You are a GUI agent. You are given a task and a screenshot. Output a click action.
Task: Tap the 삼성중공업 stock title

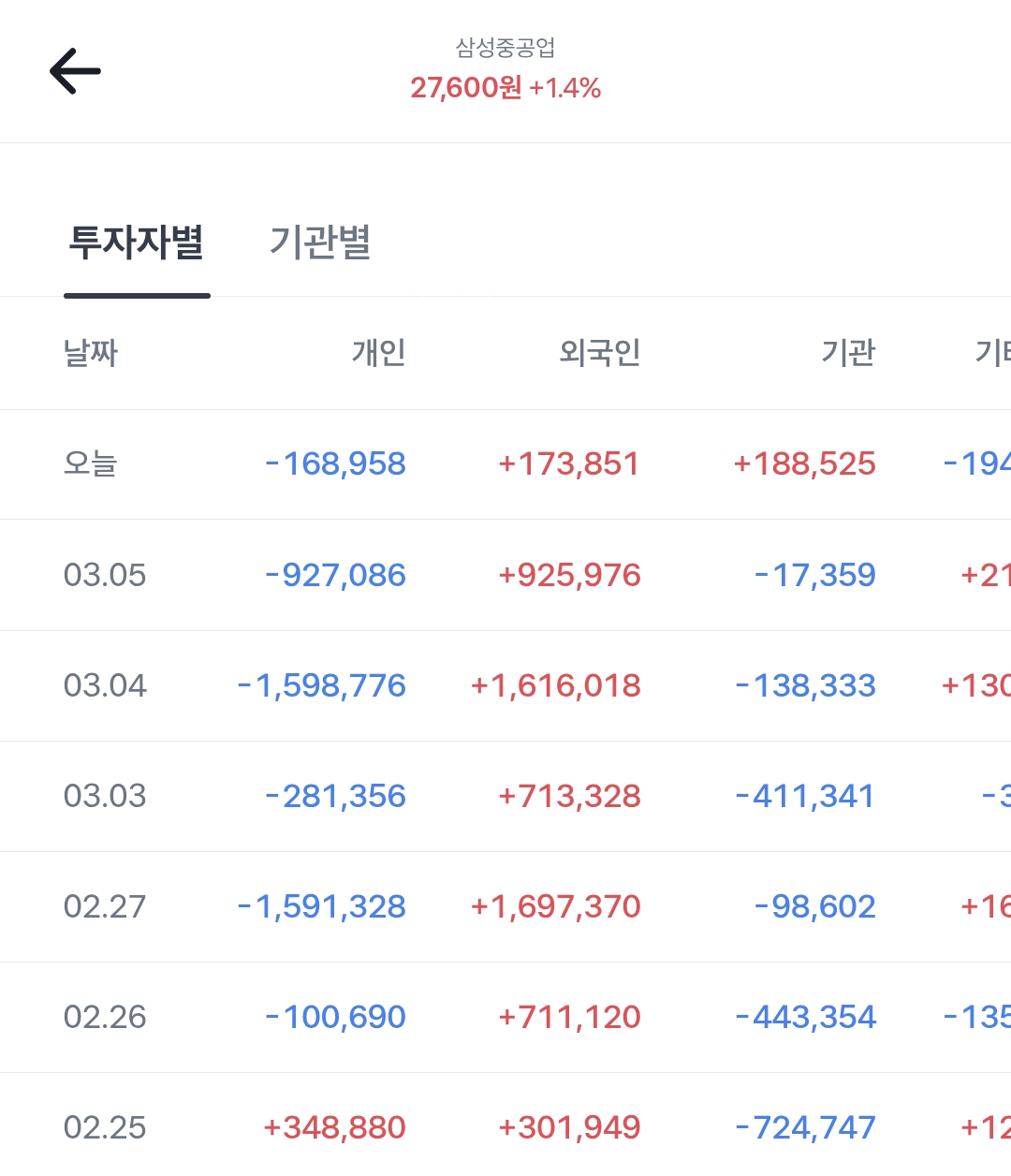pos(505,47)
